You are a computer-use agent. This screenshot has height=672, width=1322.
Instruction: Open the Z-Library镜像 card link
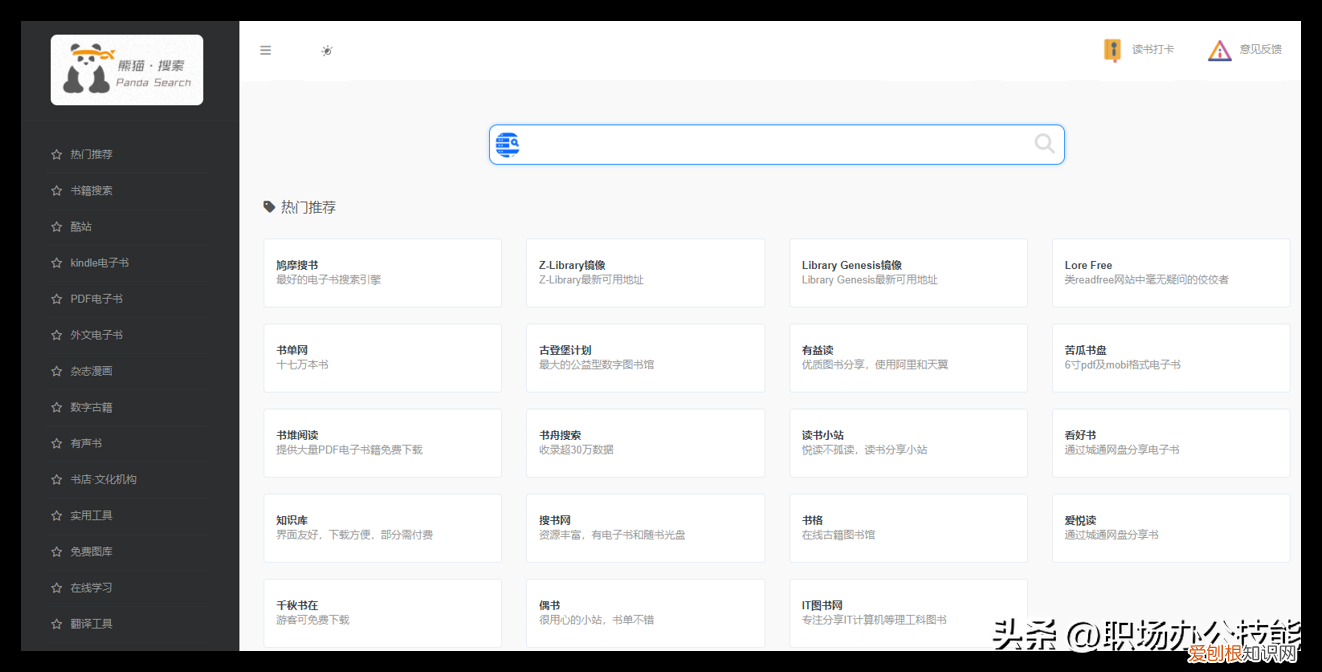pos(645,272)
